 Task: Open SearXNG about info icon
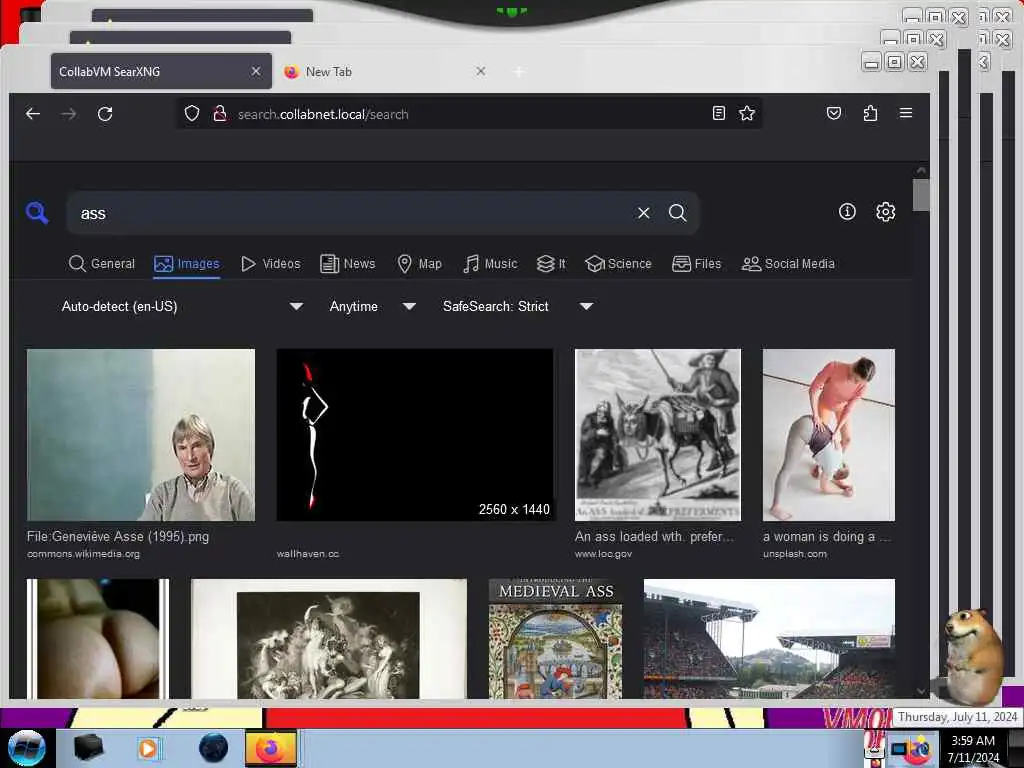[847, 212]
